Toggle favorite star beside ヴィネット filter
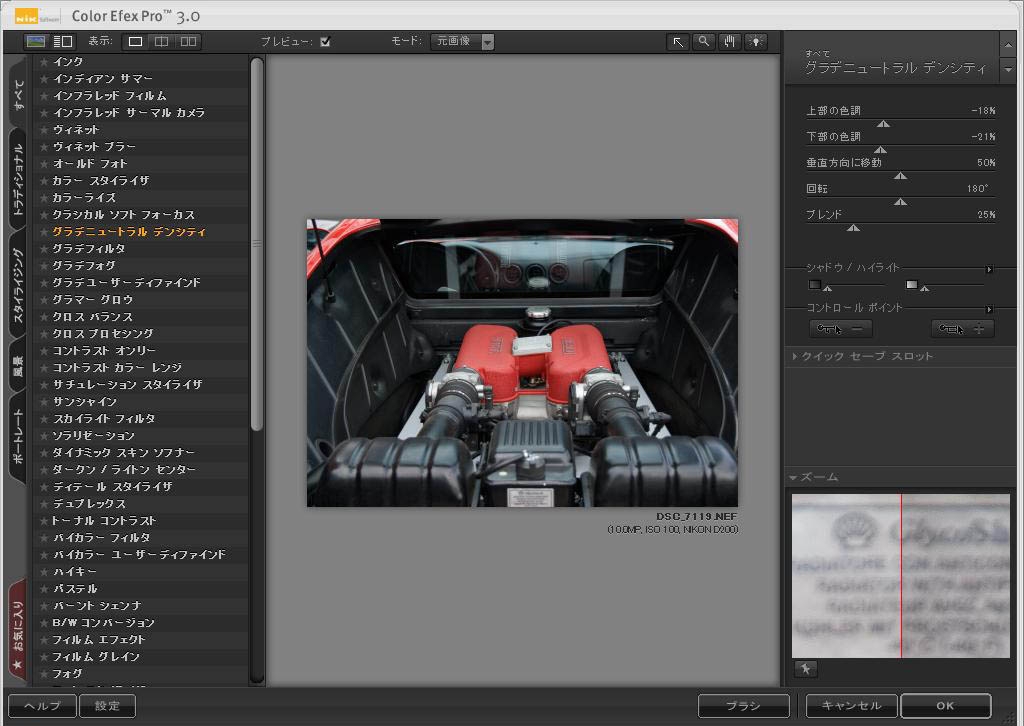The width and height of the screenshot is (1024, 726). tap(44, 130)
